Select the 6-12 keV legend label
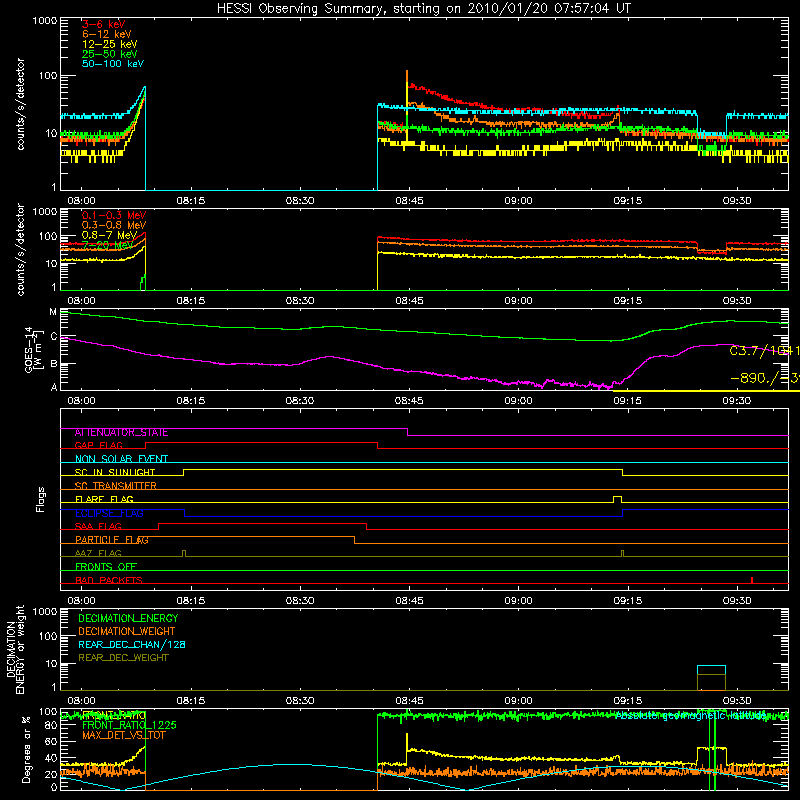800x800 pixels. point(107,34)
